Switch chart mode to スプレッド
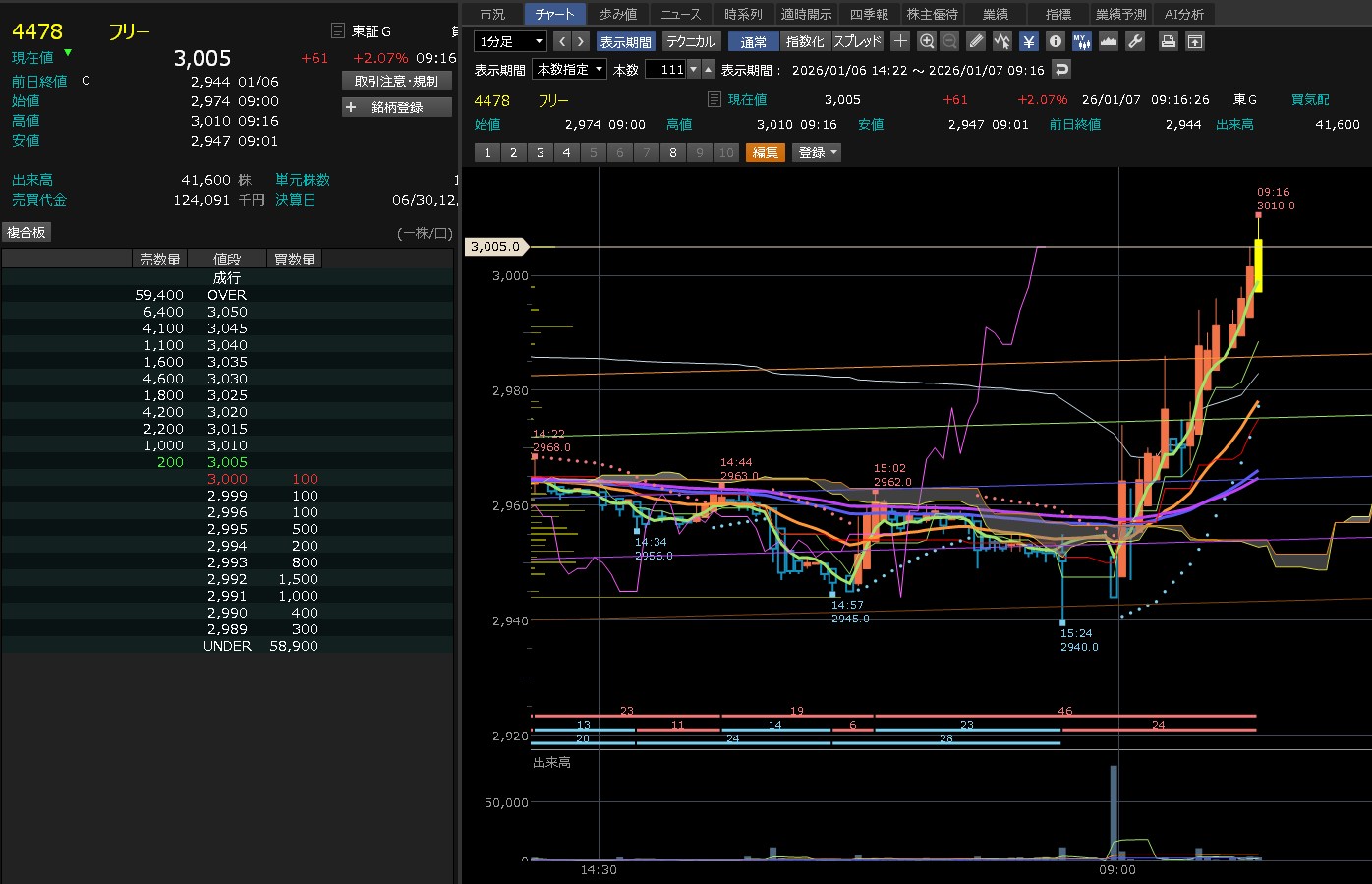The height and width of the screenshot is (884, 1372). 857,41
